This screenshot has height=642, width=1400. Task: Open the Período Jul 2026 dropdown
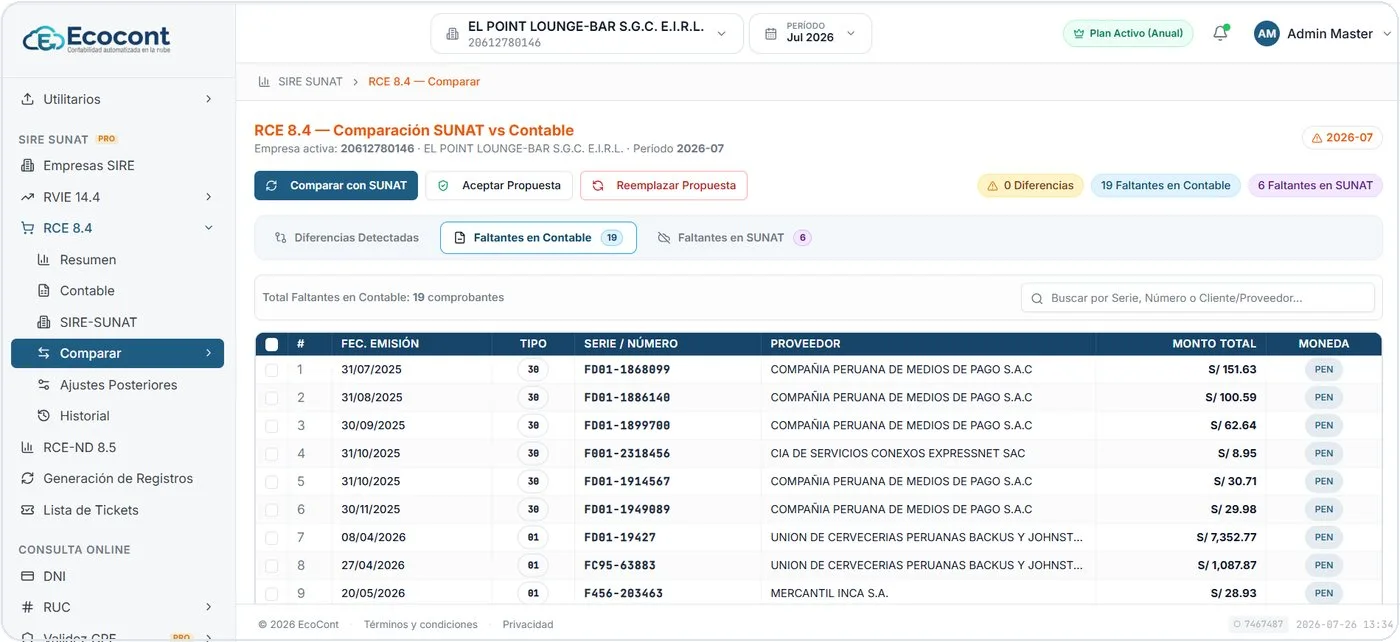point(810,34)
